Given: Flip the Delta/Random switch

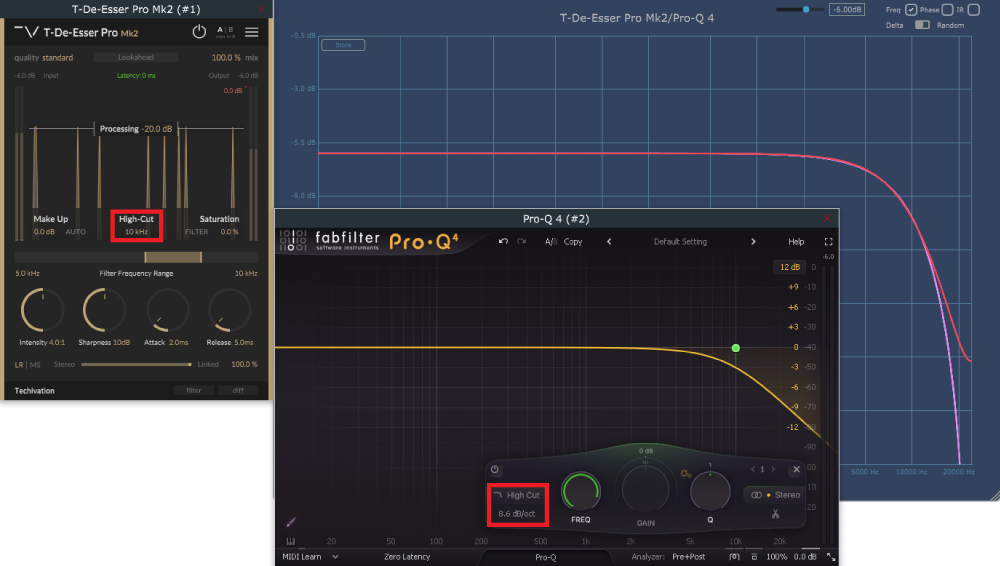Looking at the screenshot, I should coord(922,25).
